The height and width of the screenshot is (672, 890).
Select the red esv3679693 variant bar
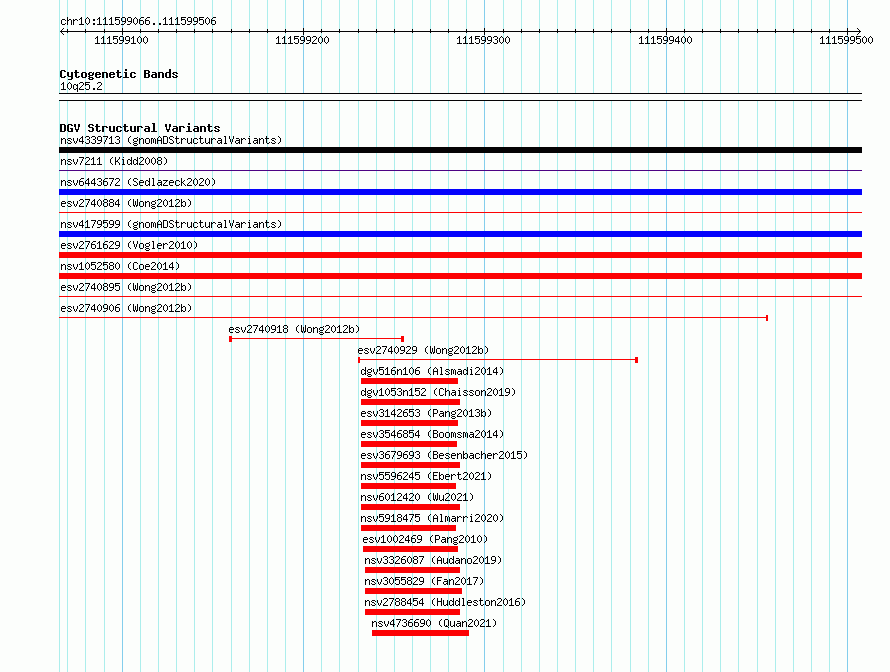(410, 465)
